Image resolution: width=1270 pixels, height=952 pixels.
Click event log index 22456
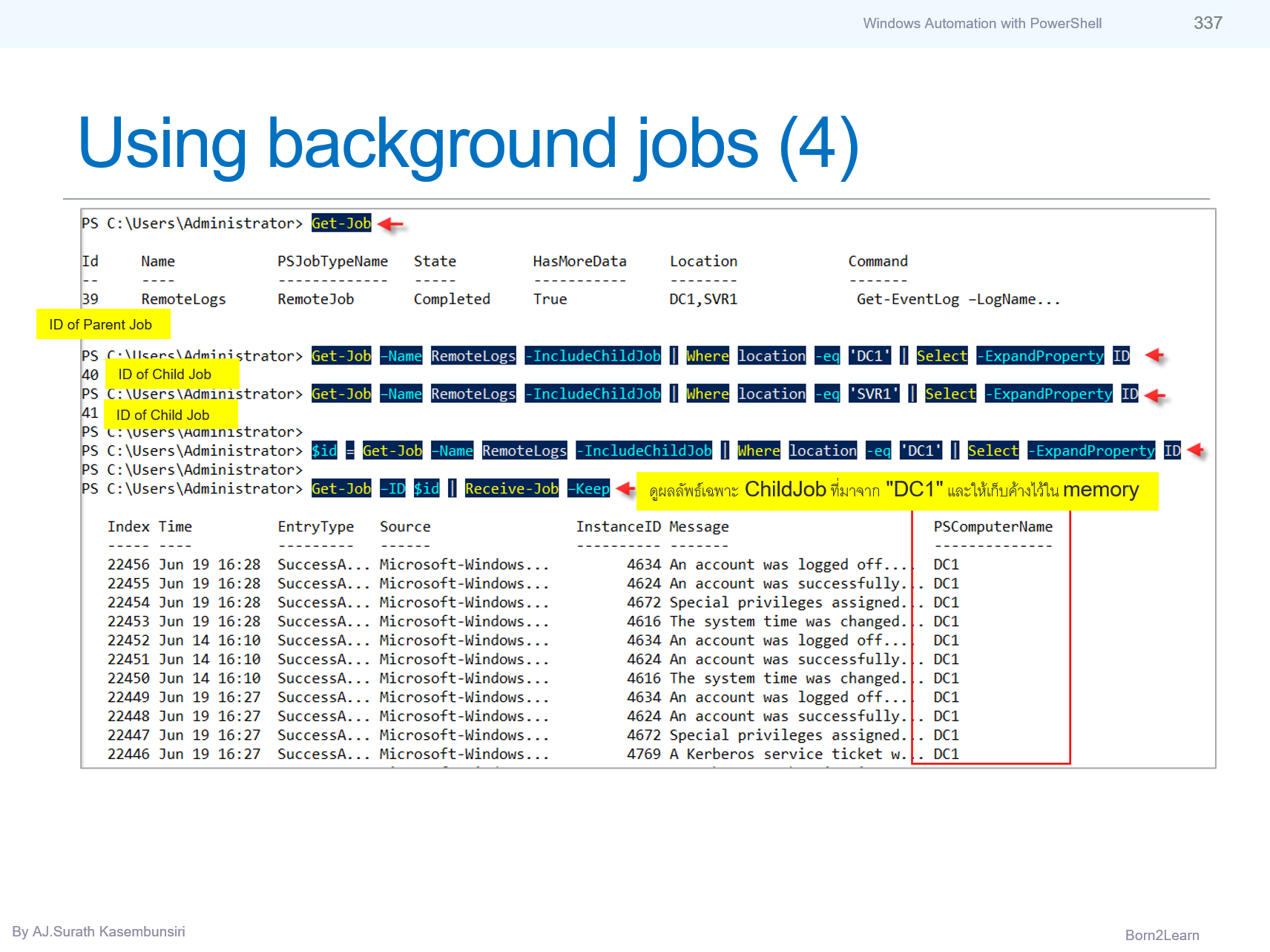(x=128, y=565)
